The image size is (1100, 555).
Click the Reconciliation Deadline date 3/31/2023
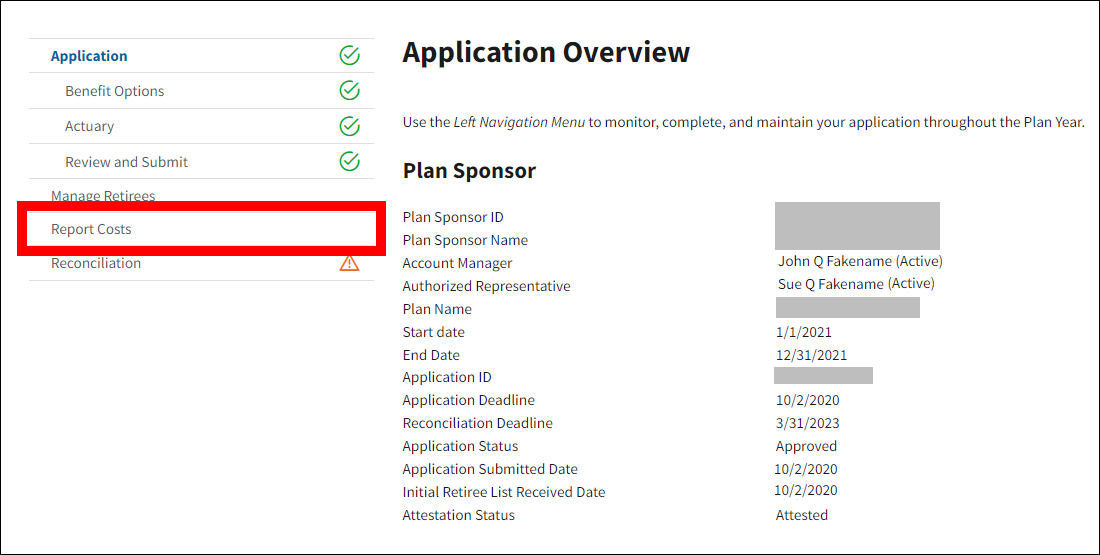click(x=807, y=423)
